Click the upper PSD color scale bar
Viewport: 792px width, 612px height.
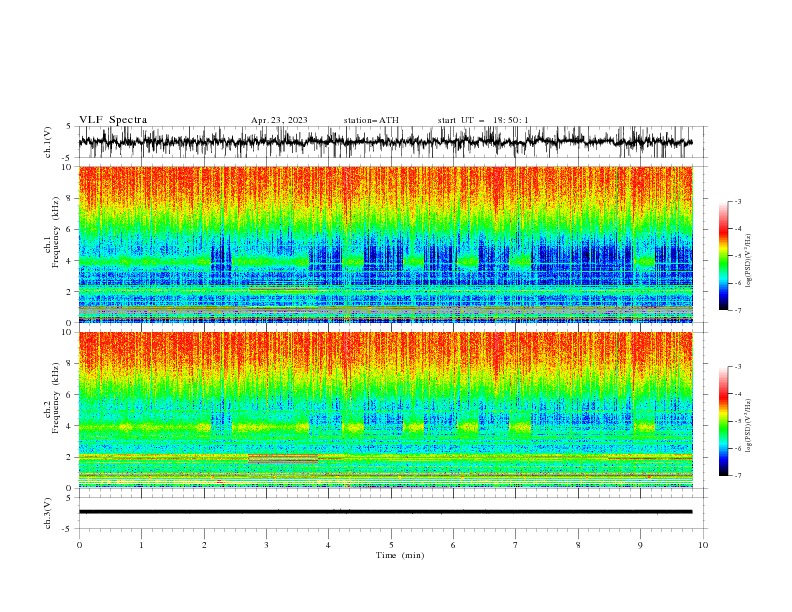pyautogui.click(x=723, y=255)
